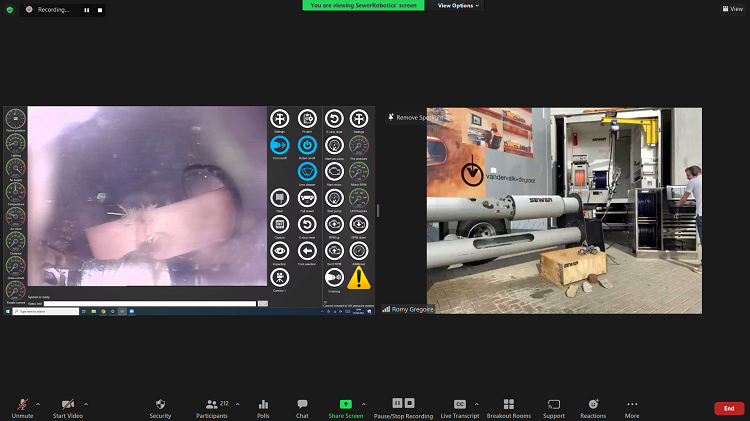Open Live Transcript CC button

(x=460, y=409)
